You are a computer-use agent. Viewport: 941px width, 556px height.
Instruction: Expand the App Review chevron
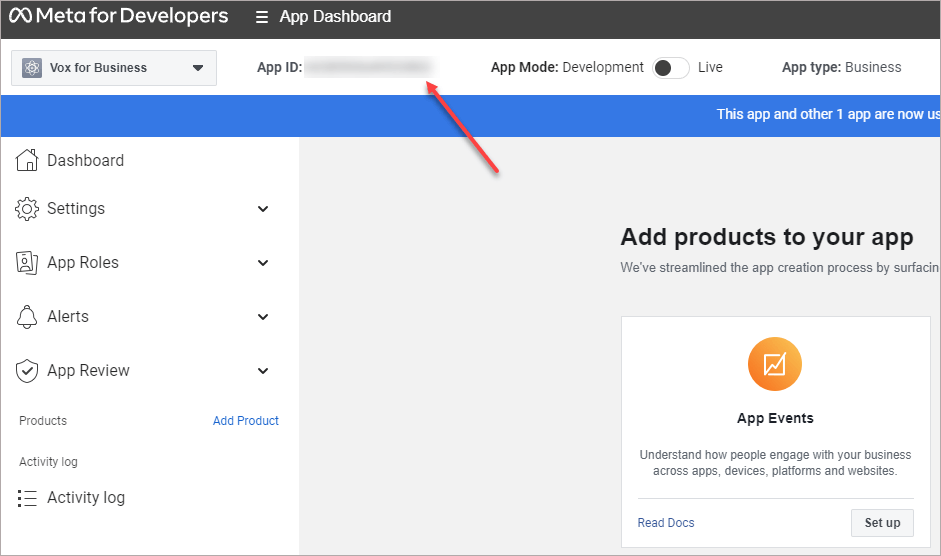[263, 371]
